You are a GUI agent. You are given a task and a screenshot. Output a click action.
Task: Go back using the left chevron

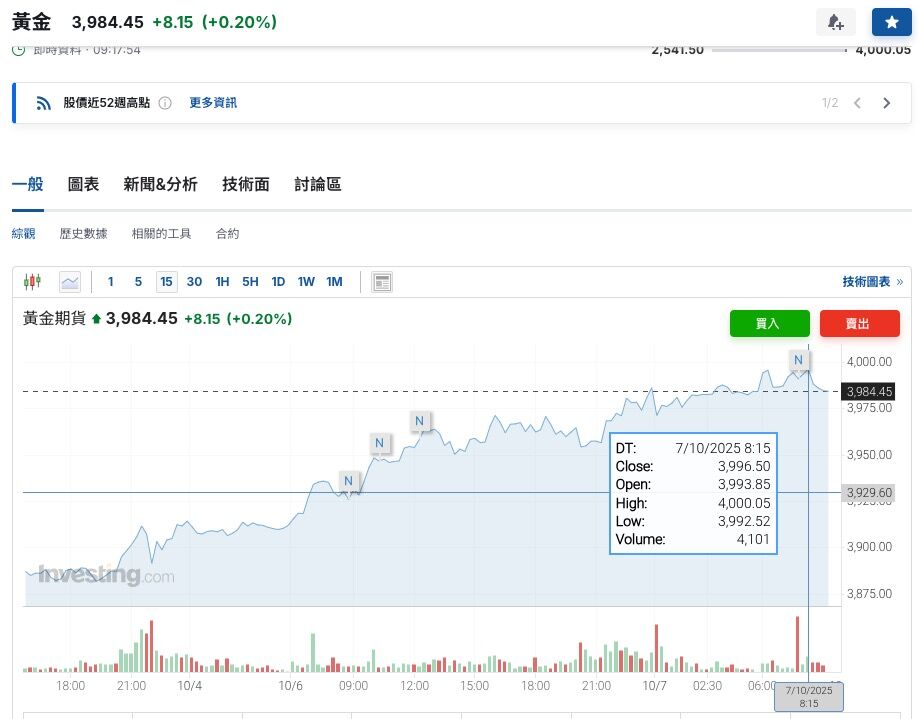click(858, 102)
